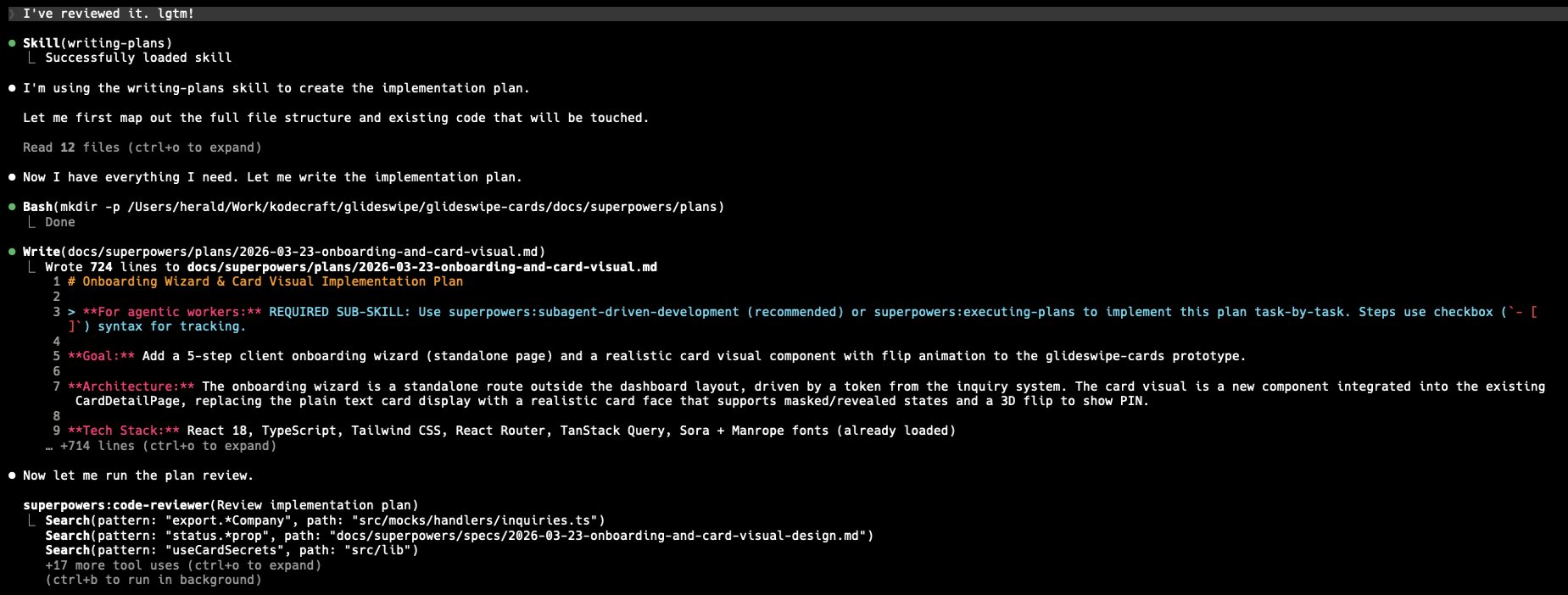Image resolution: width=1568 pixels, height=595 pixels.
Task: Click the green bullet beside the Write command
Action: click(12, 252)
